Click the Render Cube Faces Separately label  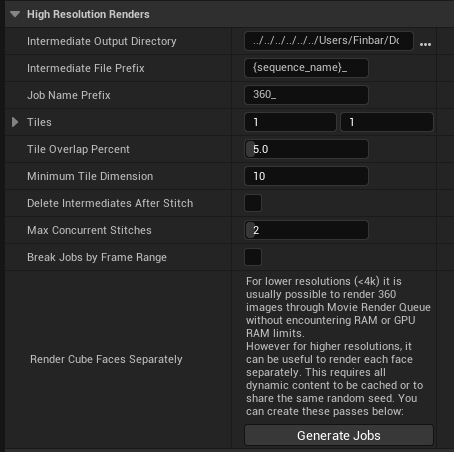pyautogui.click(x=106, y=359)
